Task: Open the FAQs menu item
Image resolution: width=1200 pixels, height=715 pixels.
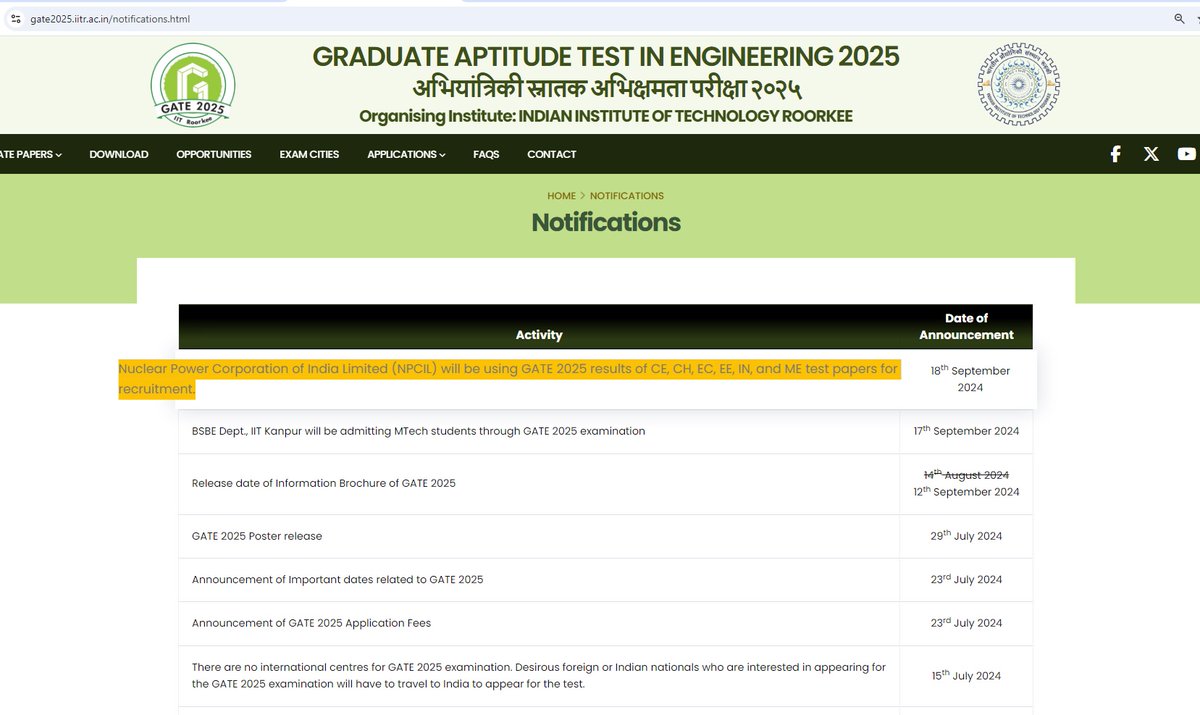Action: [486, 154]
